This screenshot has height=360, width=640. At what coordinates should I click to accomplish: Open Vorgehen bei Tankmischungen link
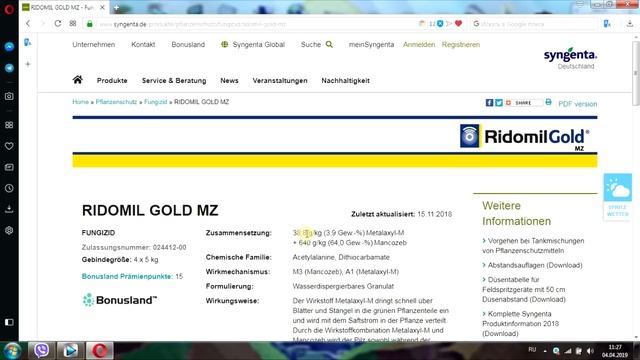click(x=533, y=246)
